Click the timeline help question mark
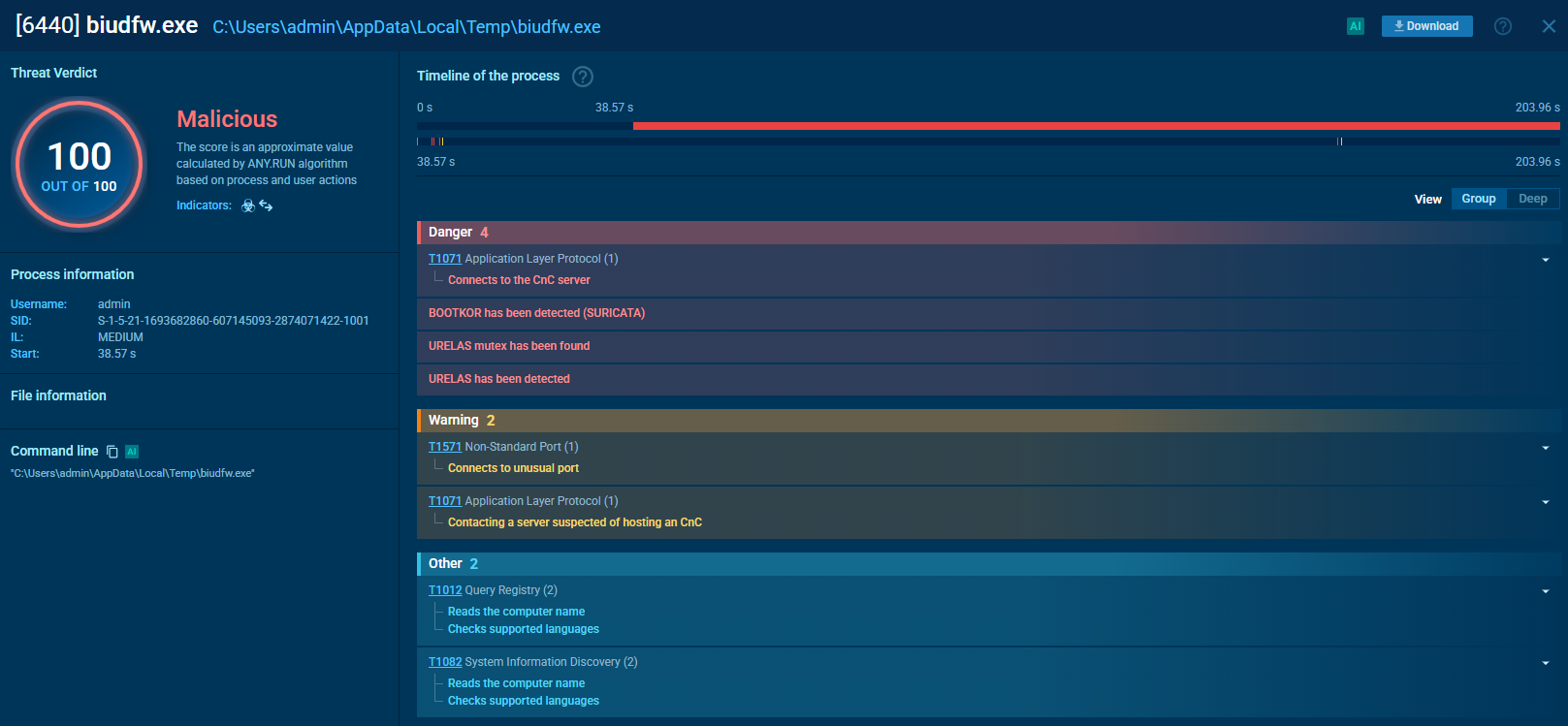The height and width of the screenshot is (726, 1568). [582, 77]
